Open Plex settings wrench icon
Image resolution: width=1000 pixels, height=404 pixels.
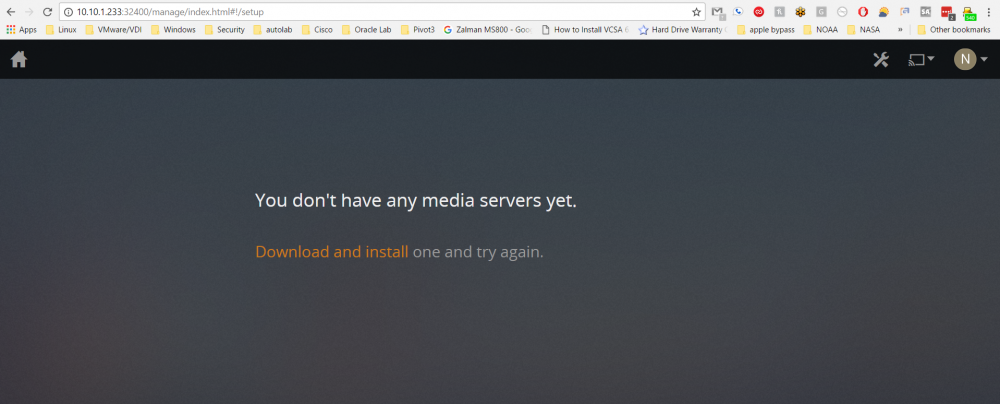pos(881,60)
